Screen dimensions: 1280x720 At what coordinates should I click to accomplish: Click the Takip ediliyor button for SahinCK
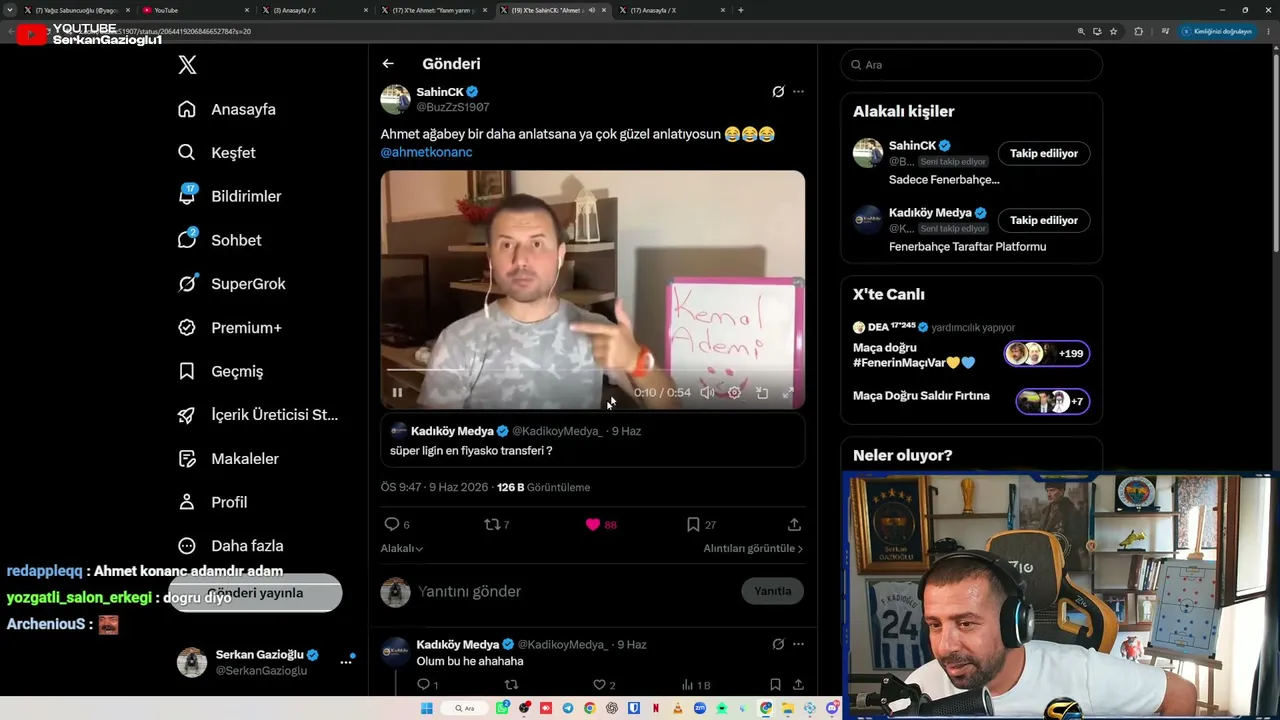coord(1044,154)
